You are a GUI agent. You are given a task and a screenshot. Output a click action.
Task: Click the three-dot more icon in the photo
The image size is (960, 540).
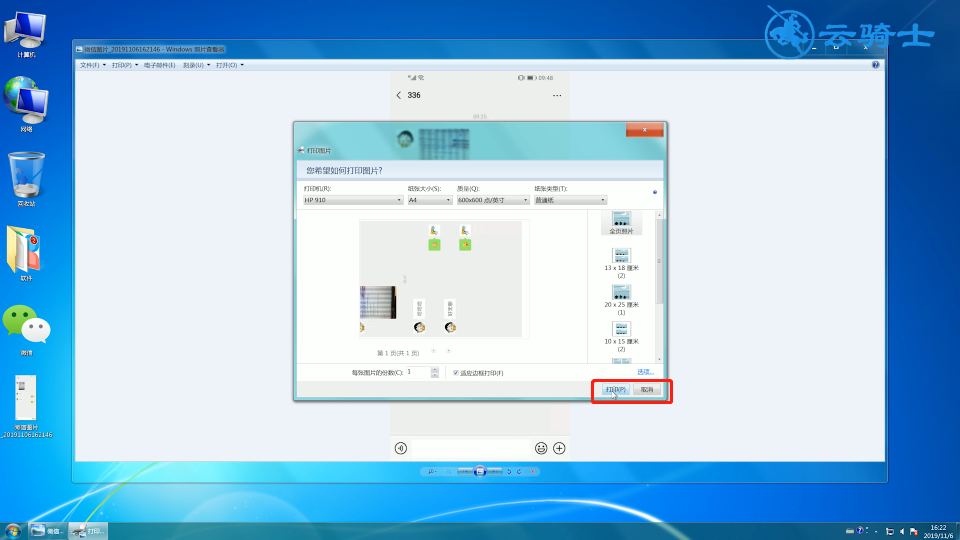pyautogui.click(x=557, y=96)
